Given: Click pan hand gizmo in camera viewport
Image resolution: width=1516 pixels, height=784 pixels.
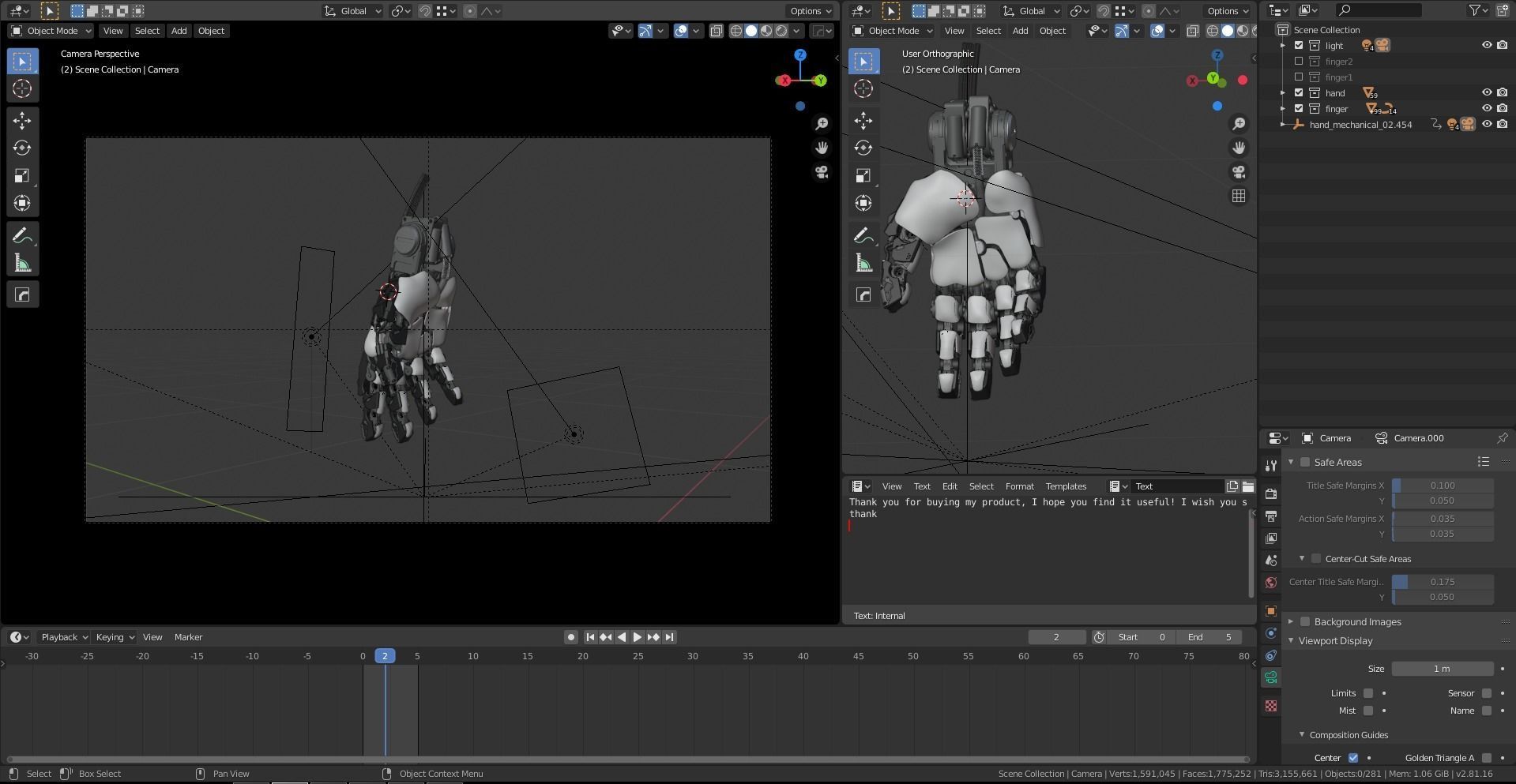Looking at the screenshot, I should tap(822, 148).
